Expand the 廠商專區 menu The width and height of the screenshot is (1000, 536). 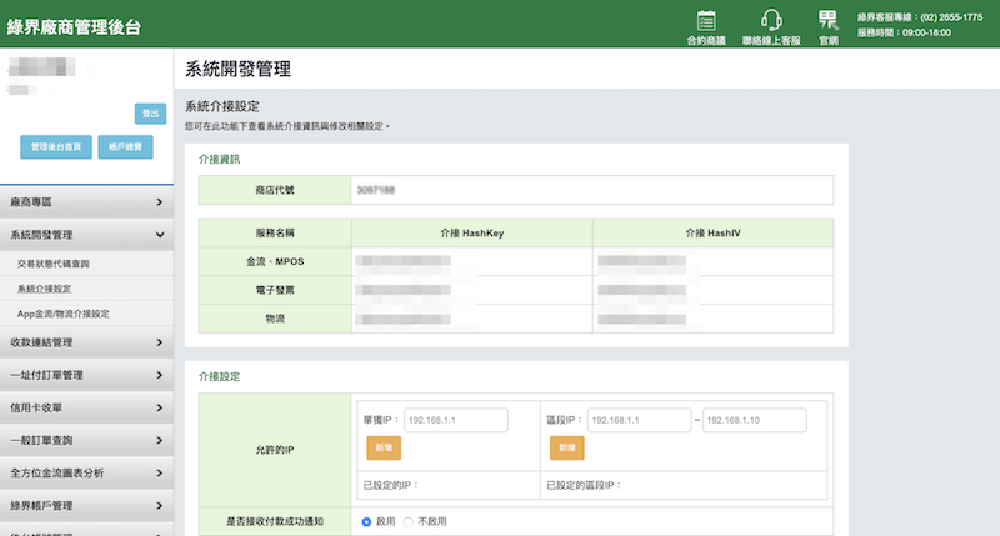(x=87, y=202)
